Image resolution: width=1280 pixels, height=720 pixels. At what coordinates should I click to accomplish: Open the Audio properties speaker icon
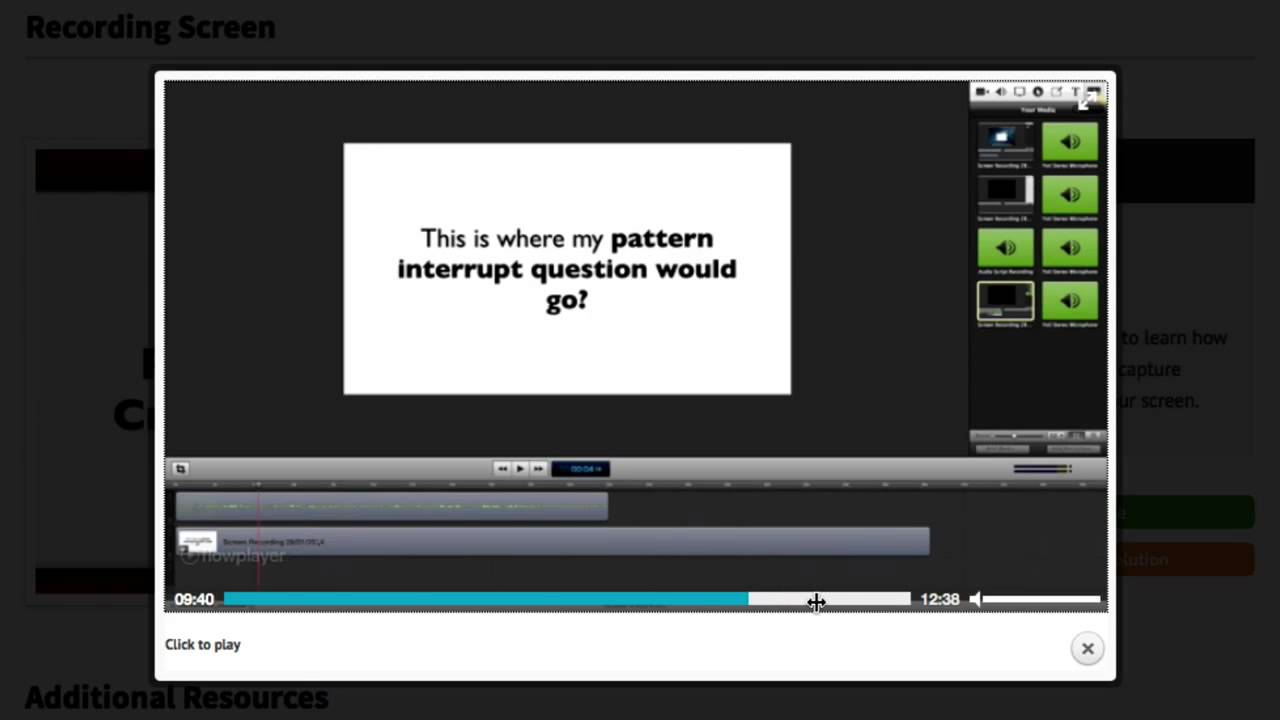pyautogui.click(x=1000, y=92)
